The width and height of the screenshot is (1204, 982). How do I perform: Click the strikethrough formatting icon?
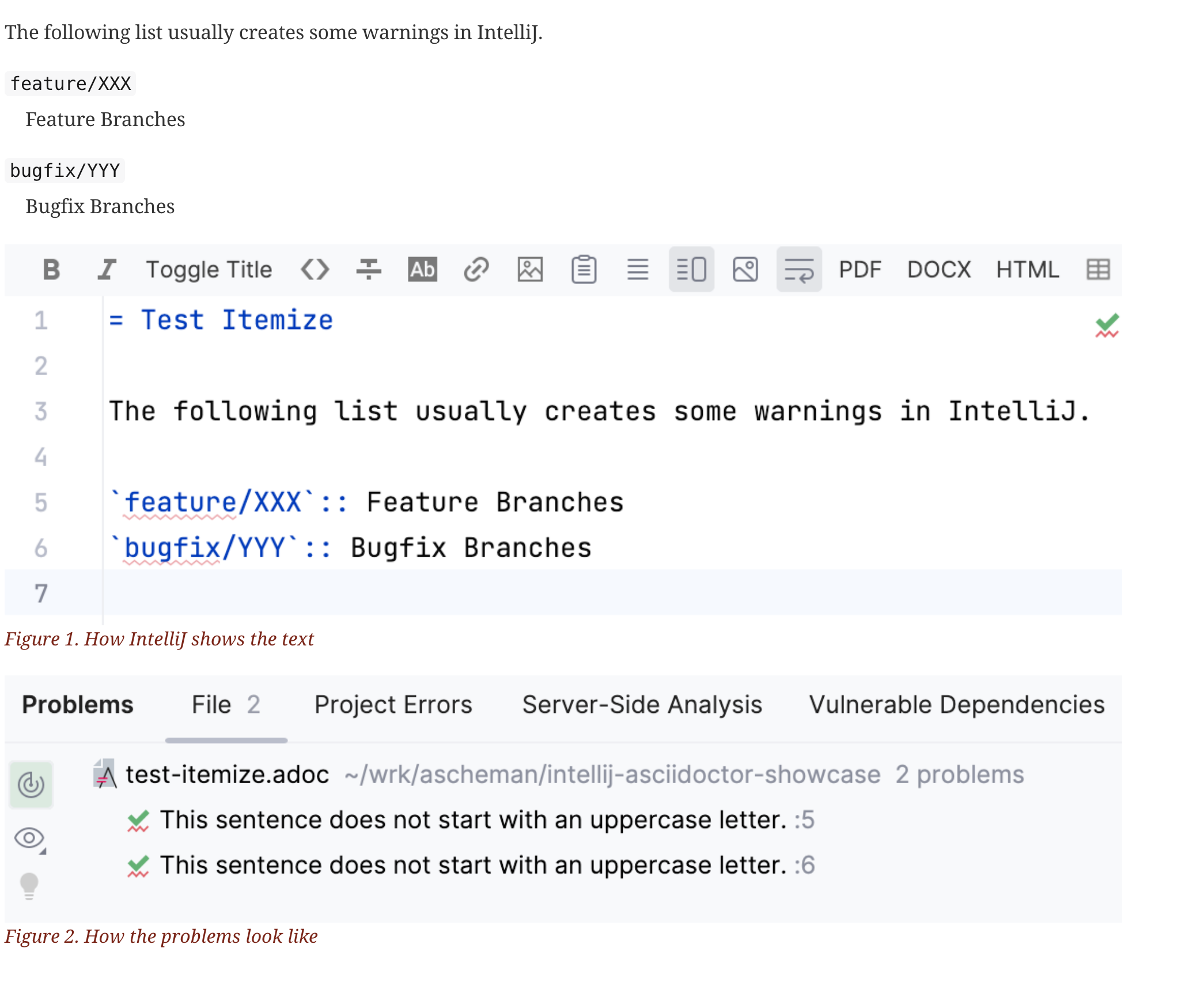pyautogui.click(x=369, y=269)
